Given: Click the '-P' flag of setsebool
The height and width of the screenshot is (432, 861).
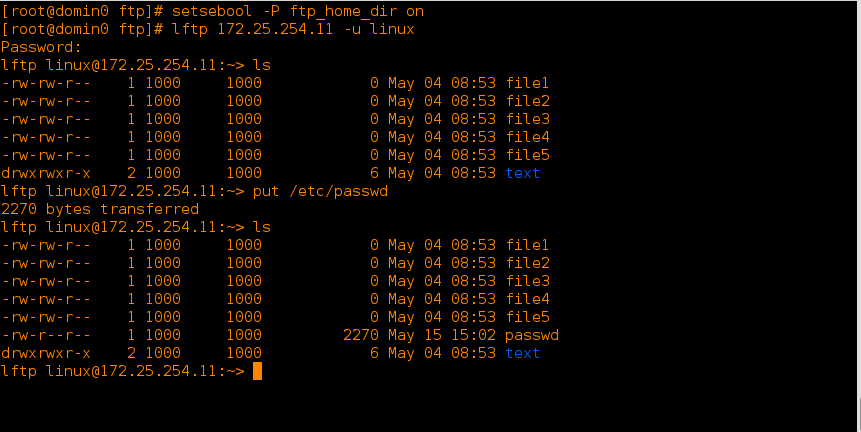Looking at the screenshot, I should coord(272,11).
